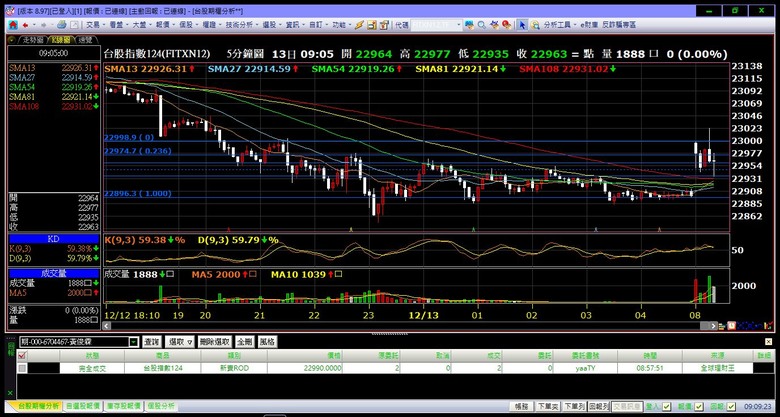Select the arrow pointer cursor tool
Viewport: 780px width, 417px height.
pos(522,24)
